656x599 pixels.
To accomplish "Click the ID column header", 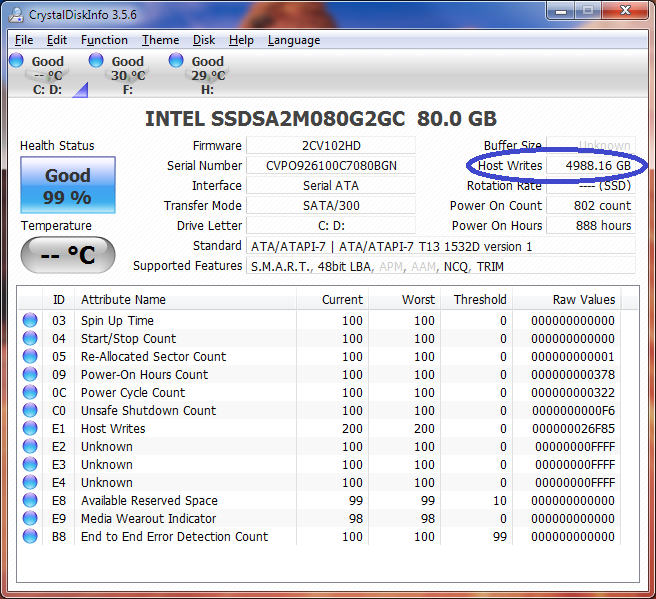I will (59, 300).
